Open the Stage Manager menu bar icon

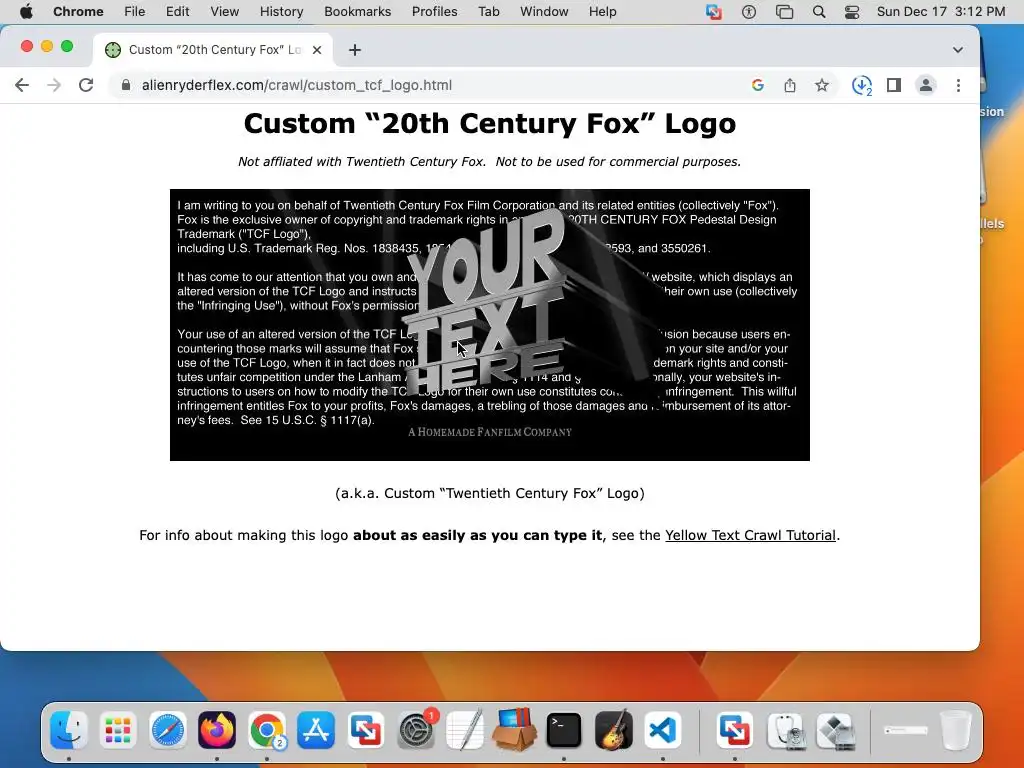tap(784, 12)
